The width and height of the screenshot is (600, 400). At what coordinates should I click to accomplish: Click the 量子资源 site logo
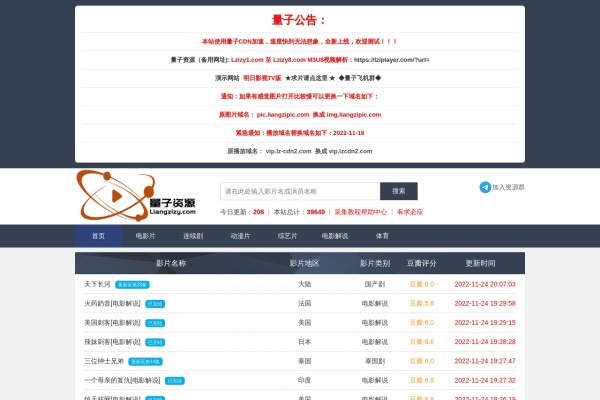pyautogui.click(x=136, y=194)
